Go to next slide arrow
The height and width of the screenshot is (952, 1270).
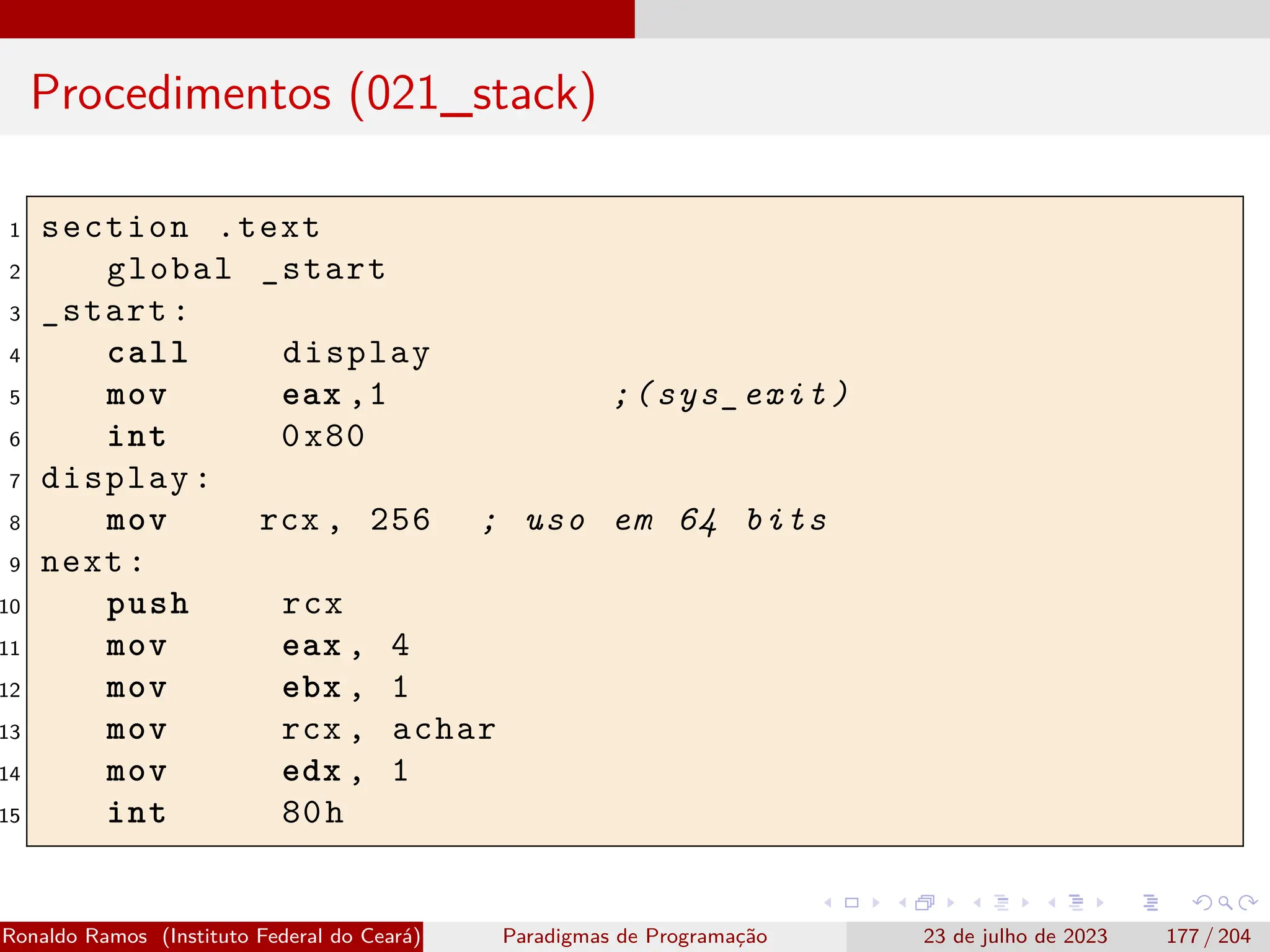[876, 902]
